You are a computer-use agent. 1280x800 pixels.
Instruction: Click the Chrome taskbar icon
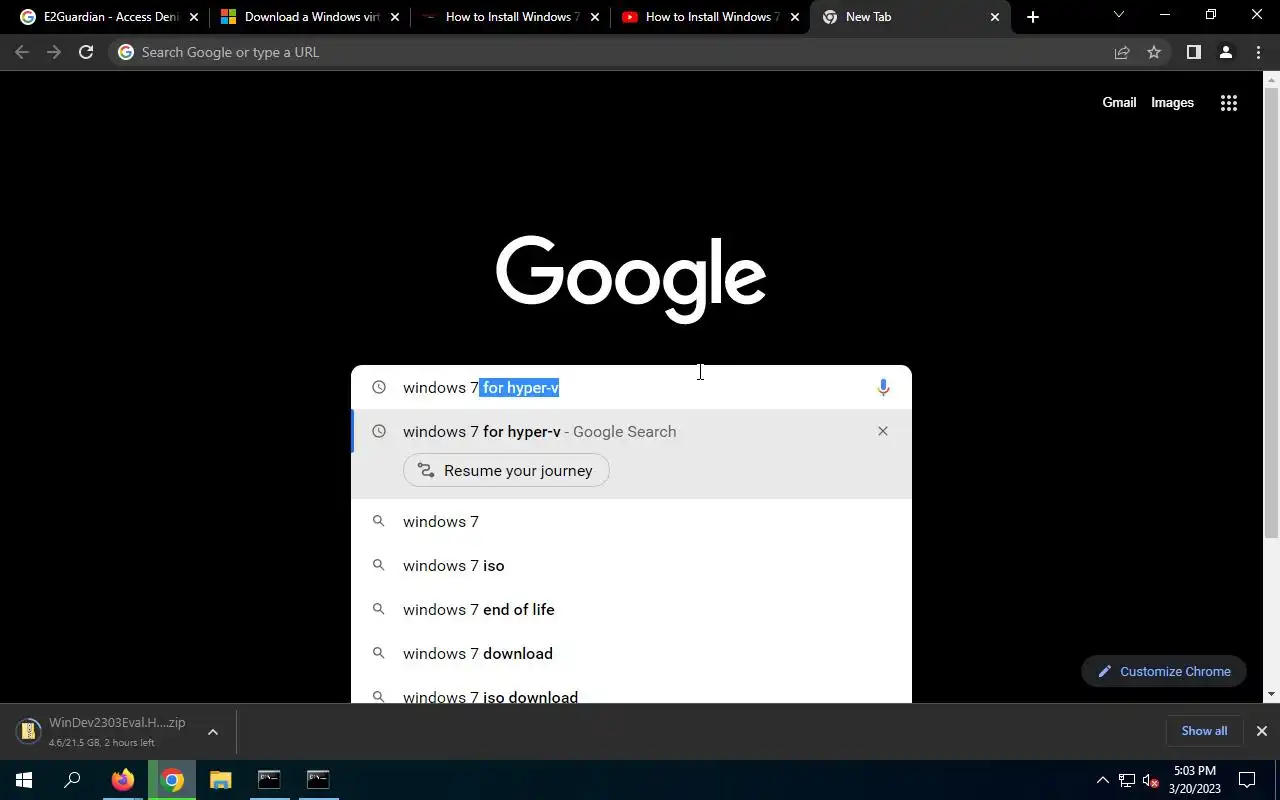pyautogui.click(x=172, y=780)
